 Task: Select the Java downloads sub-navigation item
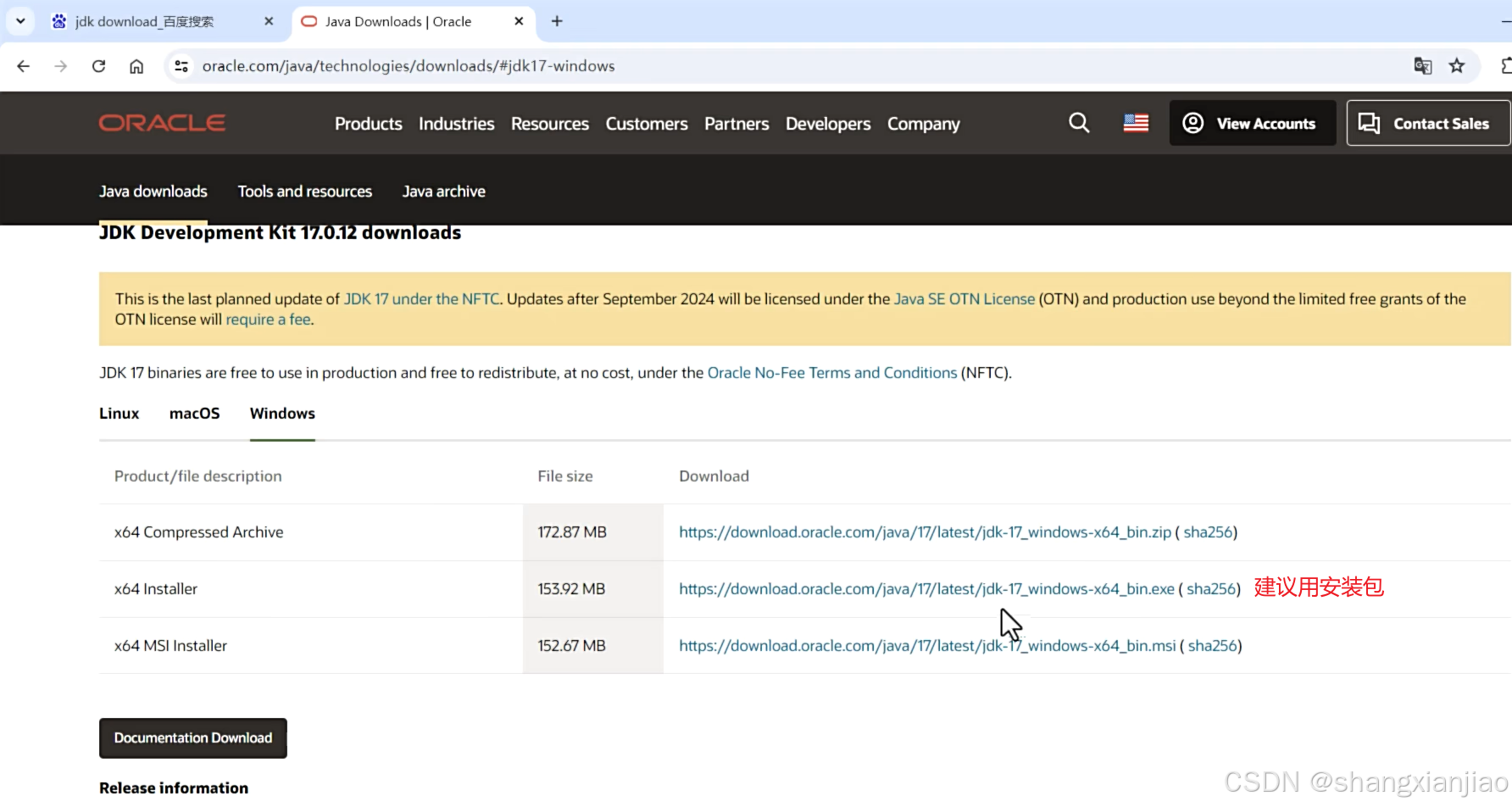(153, 192)
